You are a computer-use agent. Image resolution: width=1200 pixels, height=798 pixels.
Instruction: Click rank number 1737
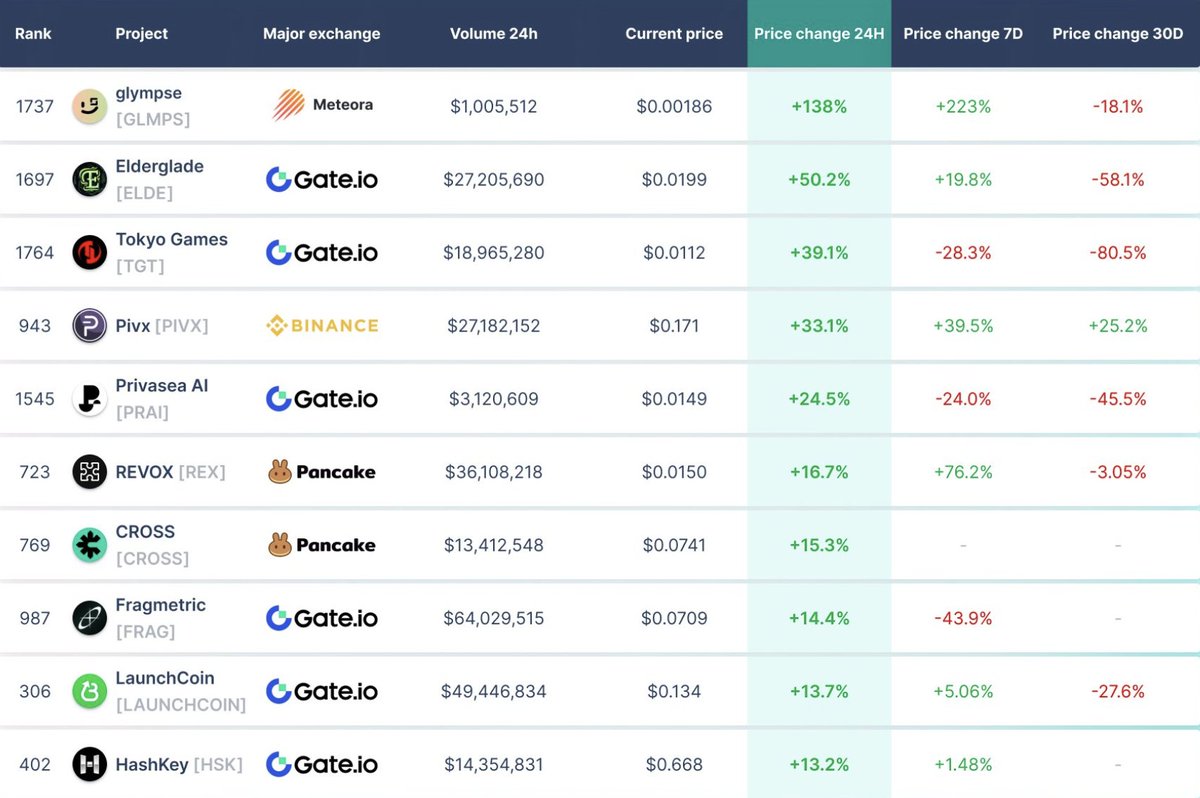point(34,106)
